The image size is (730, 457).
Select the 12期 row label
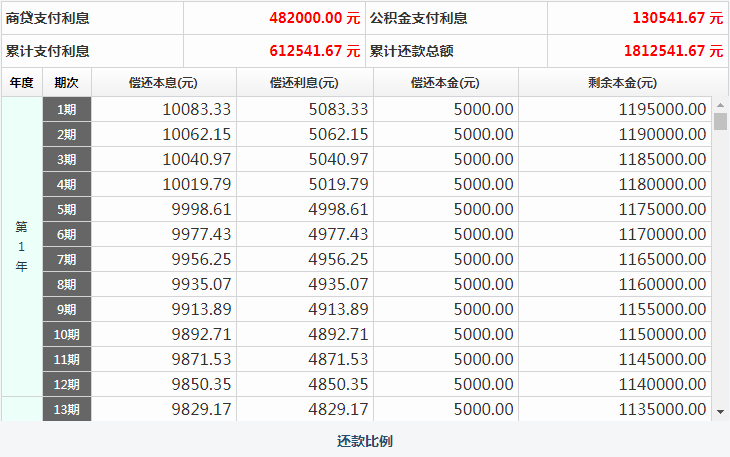[67, 384]
